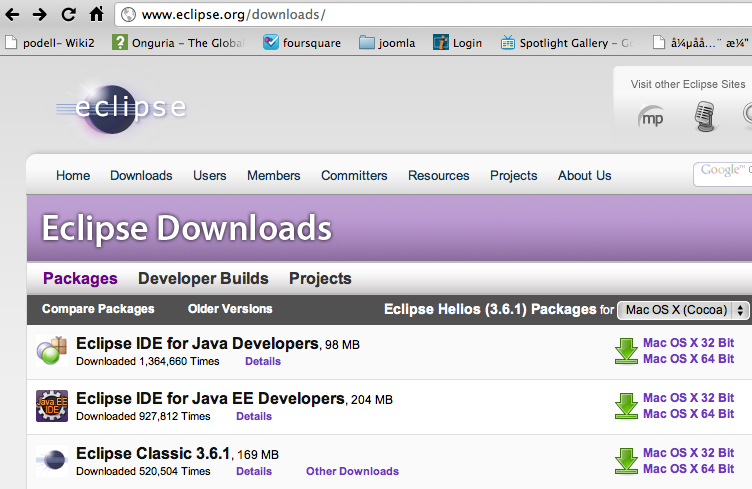This screenshot has height=489, width=752.
Task: Download Eclipse Classic Mac OS X 64 Bit
Action: 688,469
